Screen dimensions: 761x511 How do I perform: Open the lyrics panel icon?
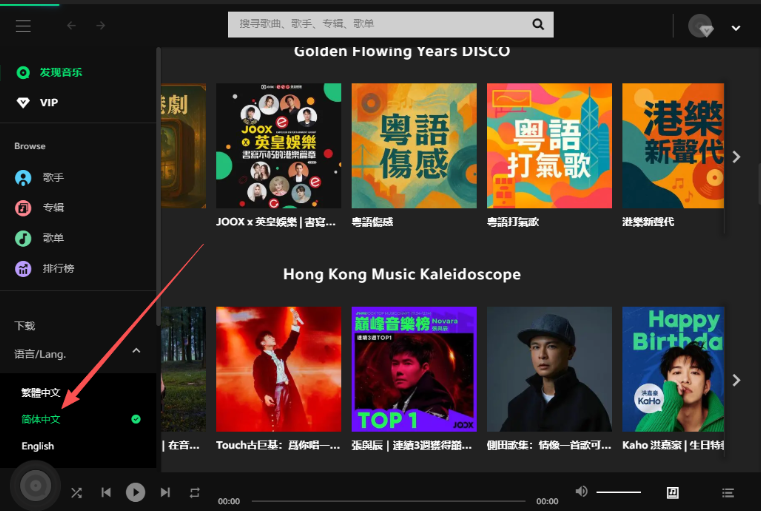point(673,493)
